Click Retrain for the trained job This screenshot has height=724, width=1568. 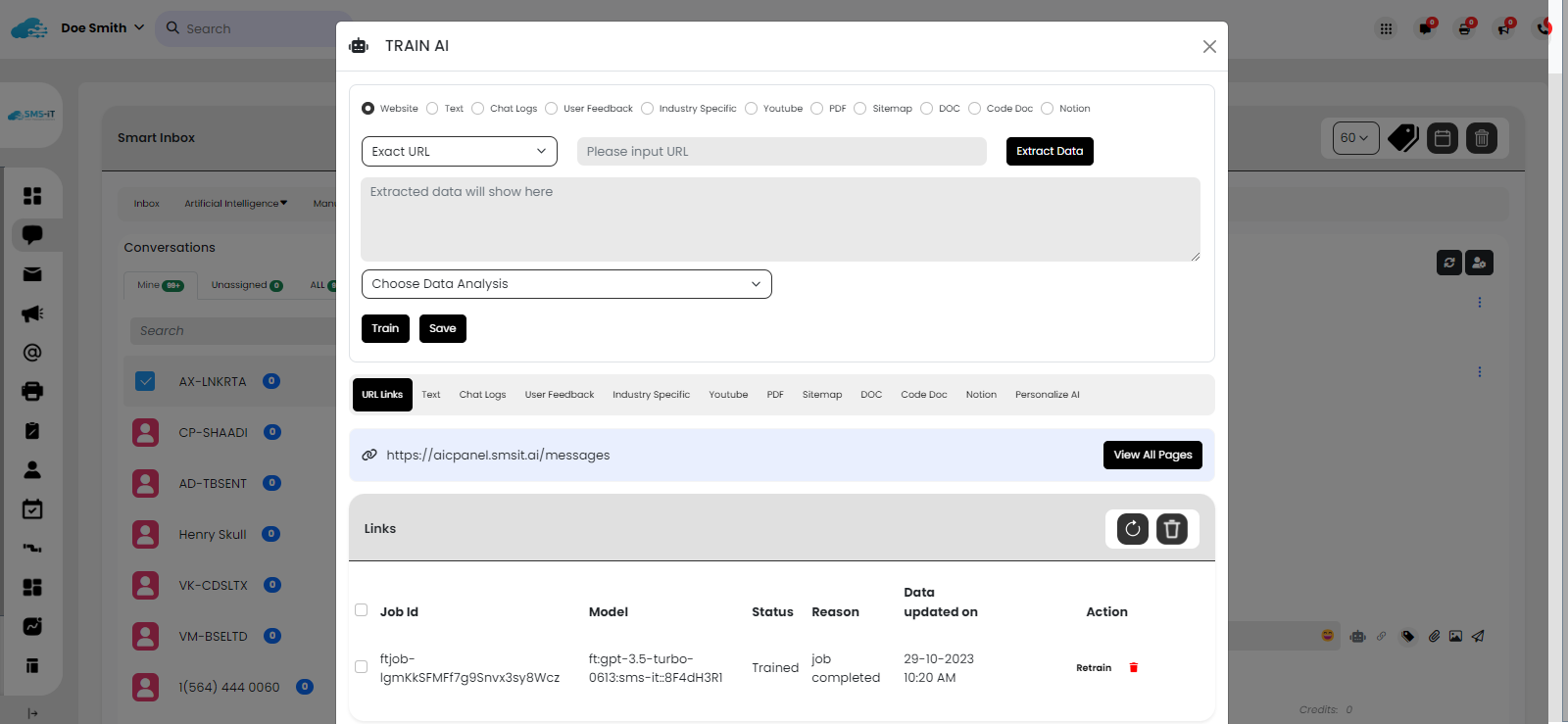point(1094,668)
